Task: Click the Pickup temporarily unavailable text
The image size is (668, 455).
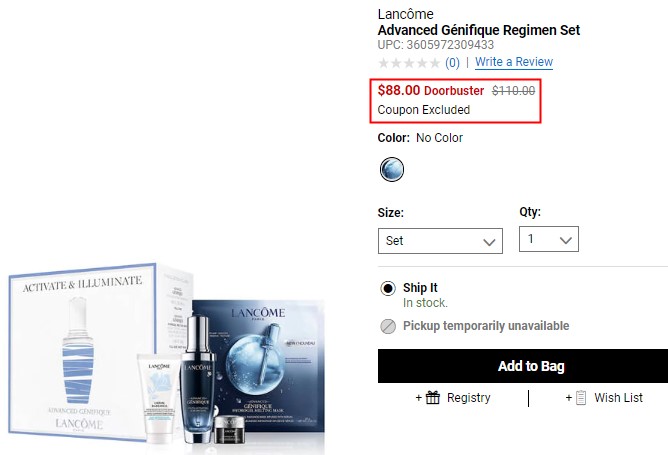Action: [x=486, y=326]
